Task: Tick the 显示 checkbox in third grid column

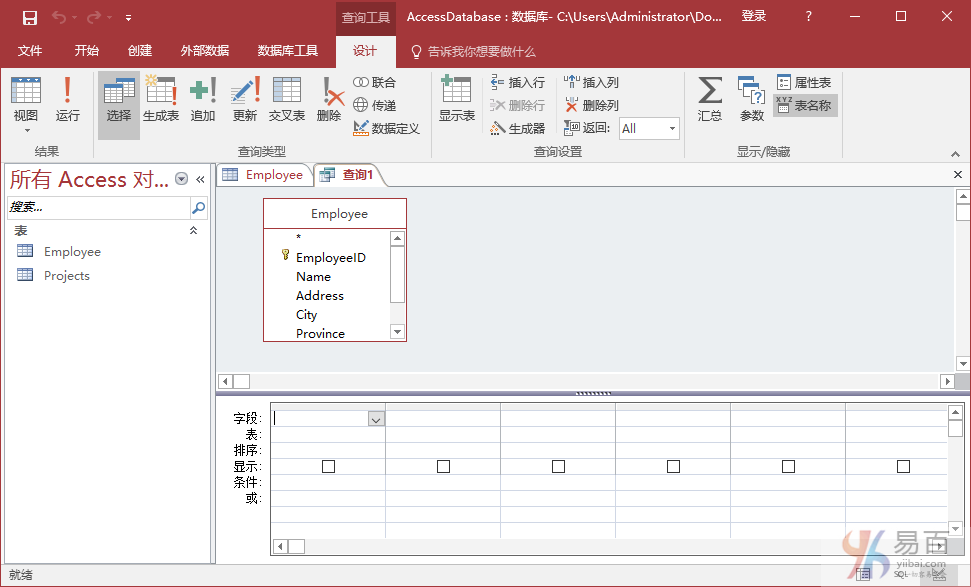Action: tap(558, 466)
